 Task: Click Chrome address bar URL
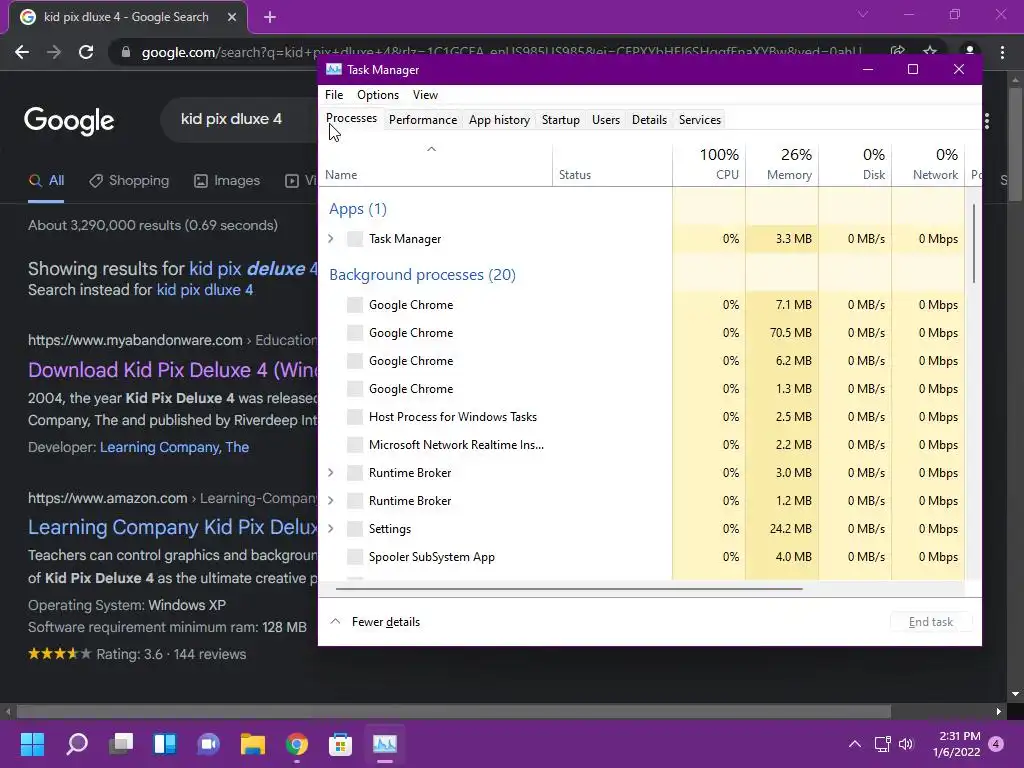(x=502, y=52)
